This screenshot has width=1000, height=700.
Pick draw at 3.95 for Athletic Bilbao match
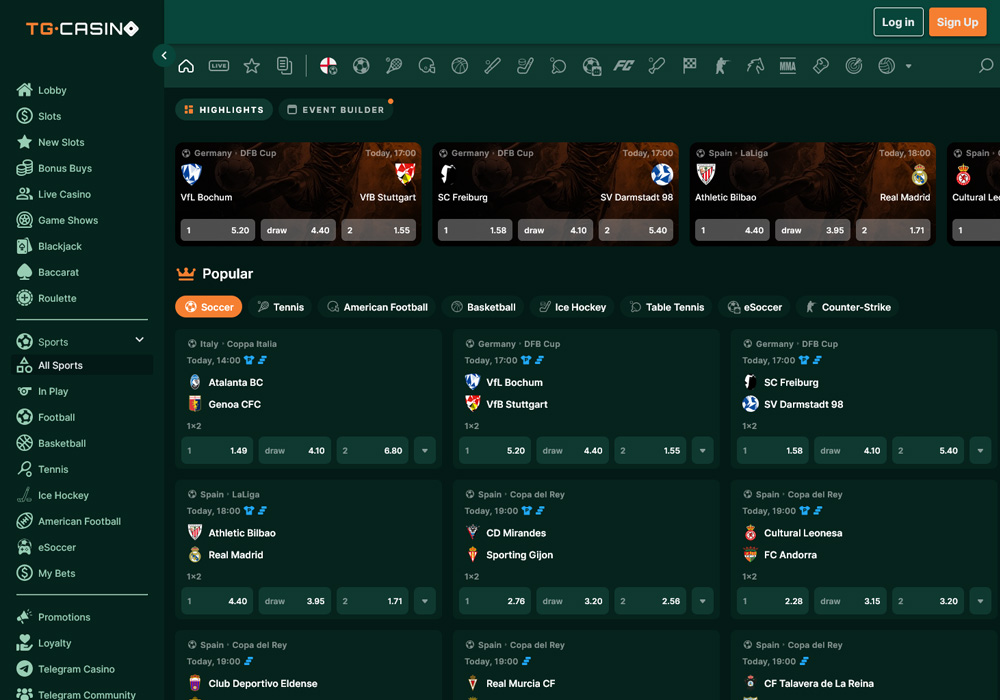pos(295,601)
